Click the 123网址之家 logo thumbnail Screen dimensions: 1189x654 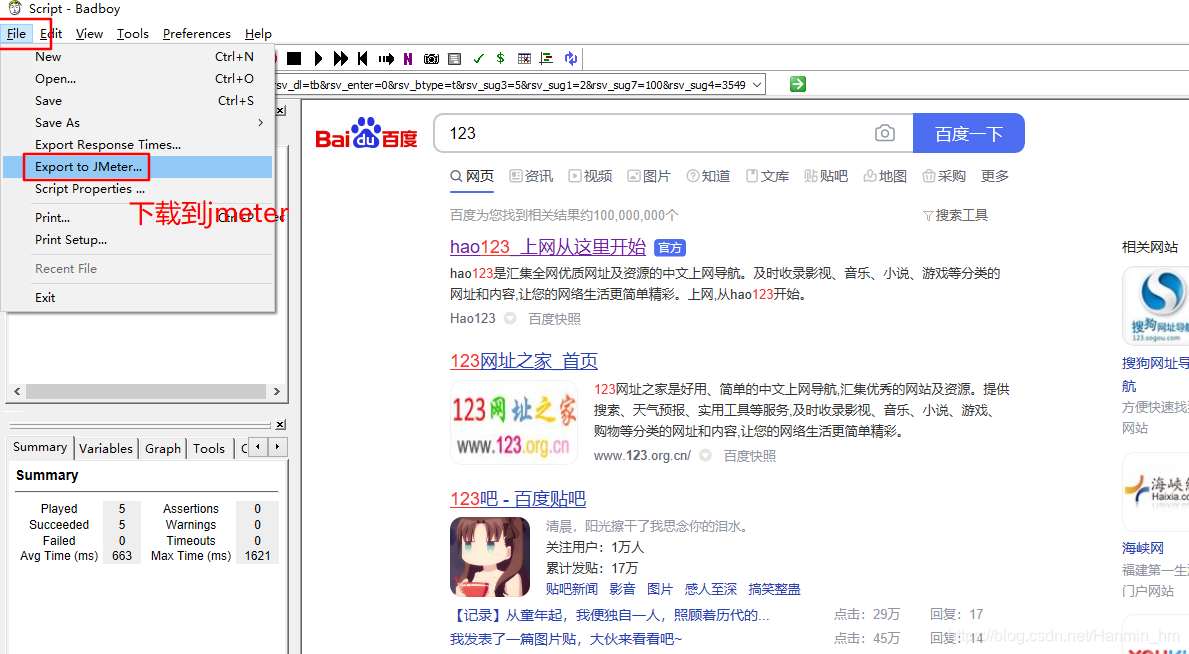tap(514, 422)
